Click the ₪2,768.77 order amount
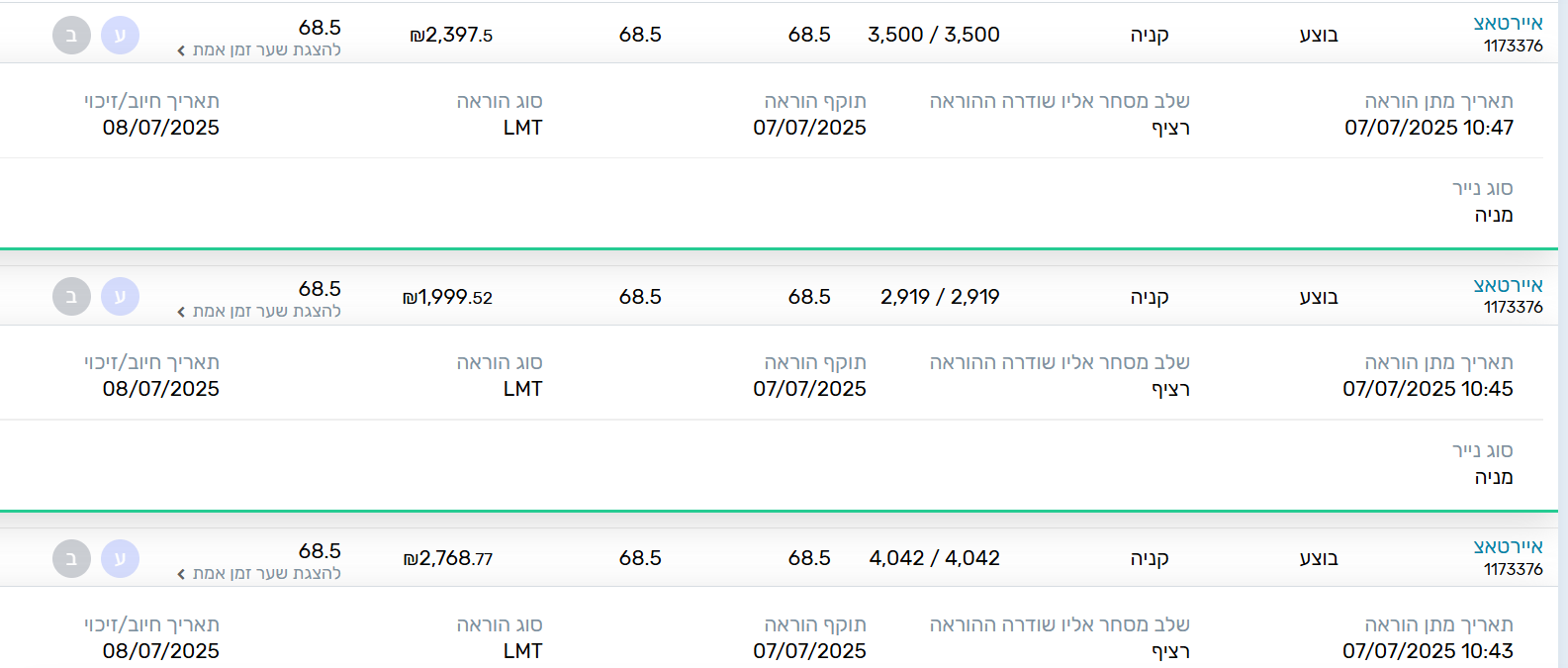Image resolution: width=1568 pixels, height=668 pixels. click(x=448, y=559)
